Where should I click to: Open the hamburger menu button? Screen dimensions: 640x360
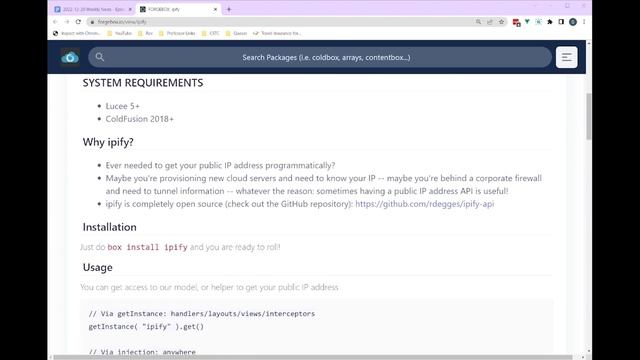[567, 57]
